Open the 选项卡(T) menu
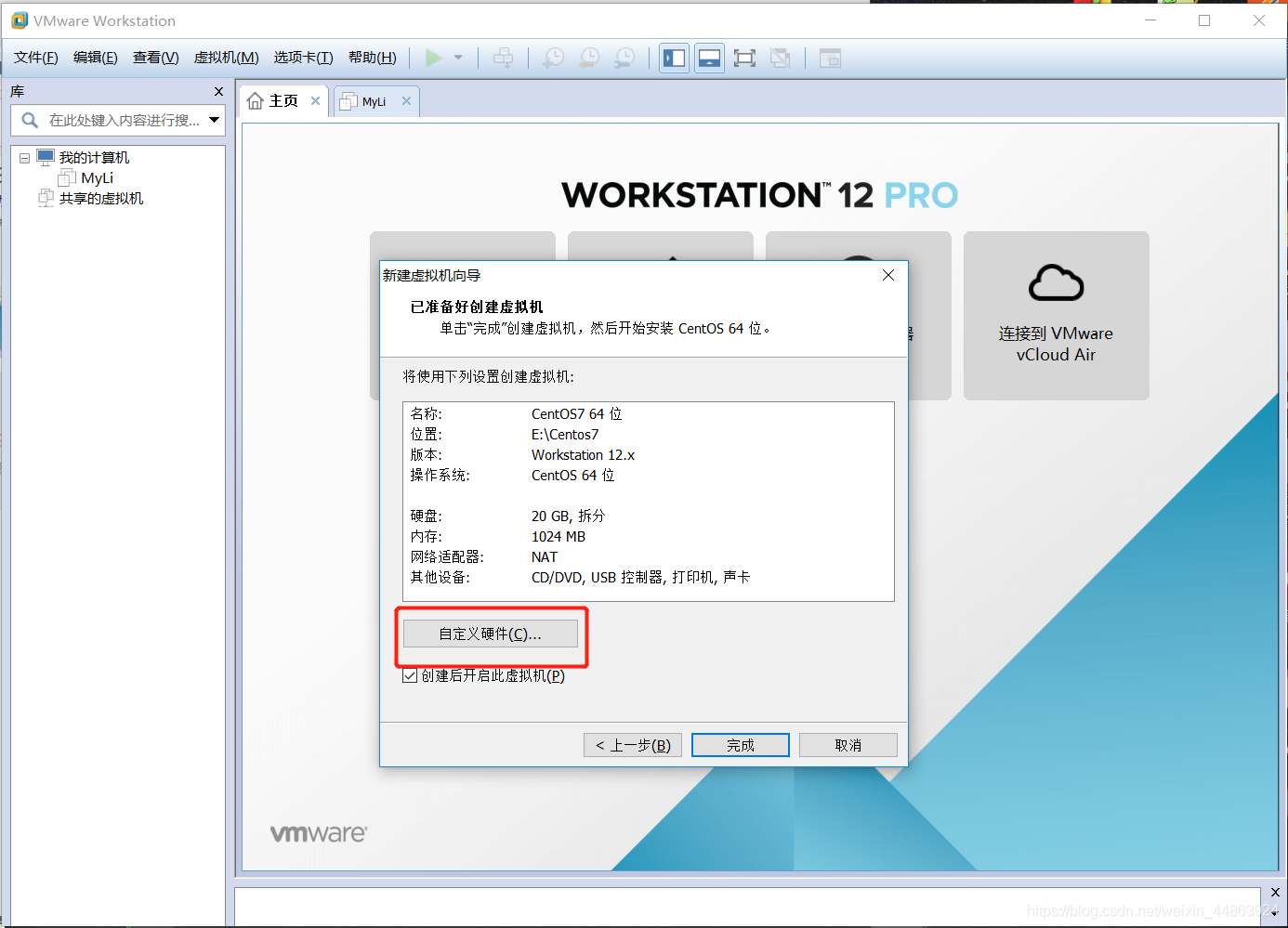Screen dimensions: 1288x928 coord(303,58)
